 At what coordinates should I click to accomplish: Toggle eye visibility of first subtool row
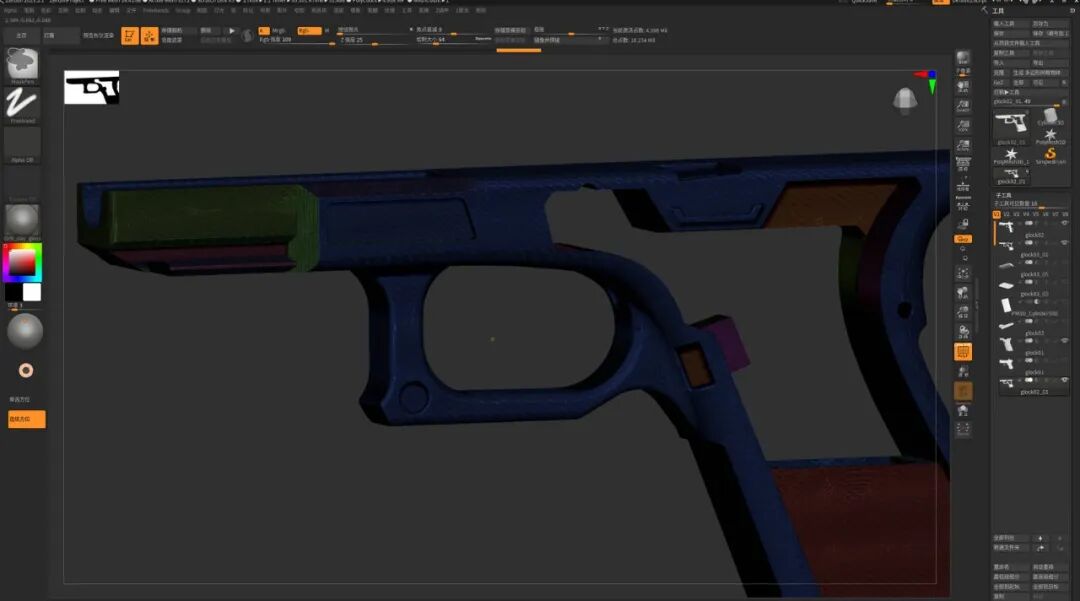click(1065, 223)
